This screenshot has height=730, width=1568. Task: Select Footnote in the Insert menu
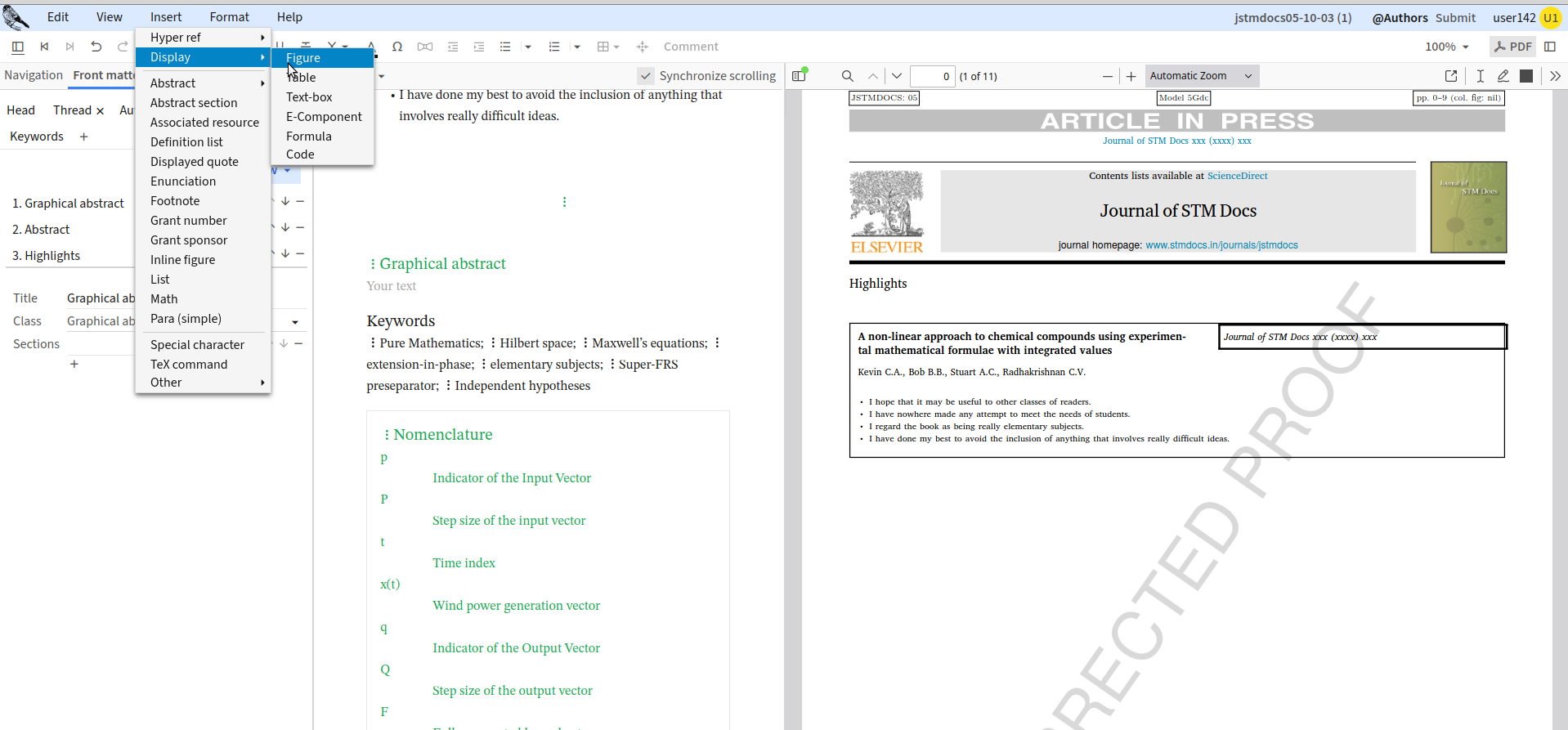(175, 201)
